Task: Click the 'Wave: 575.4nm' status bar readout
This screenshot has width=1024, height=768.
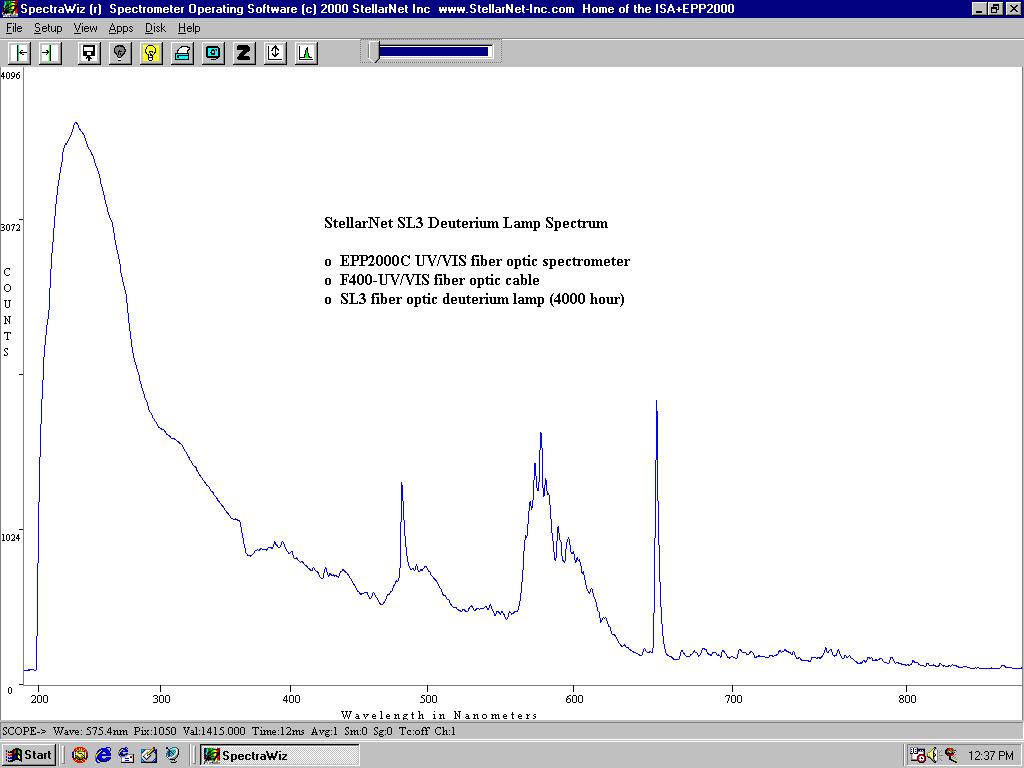Action: [91, 731]
